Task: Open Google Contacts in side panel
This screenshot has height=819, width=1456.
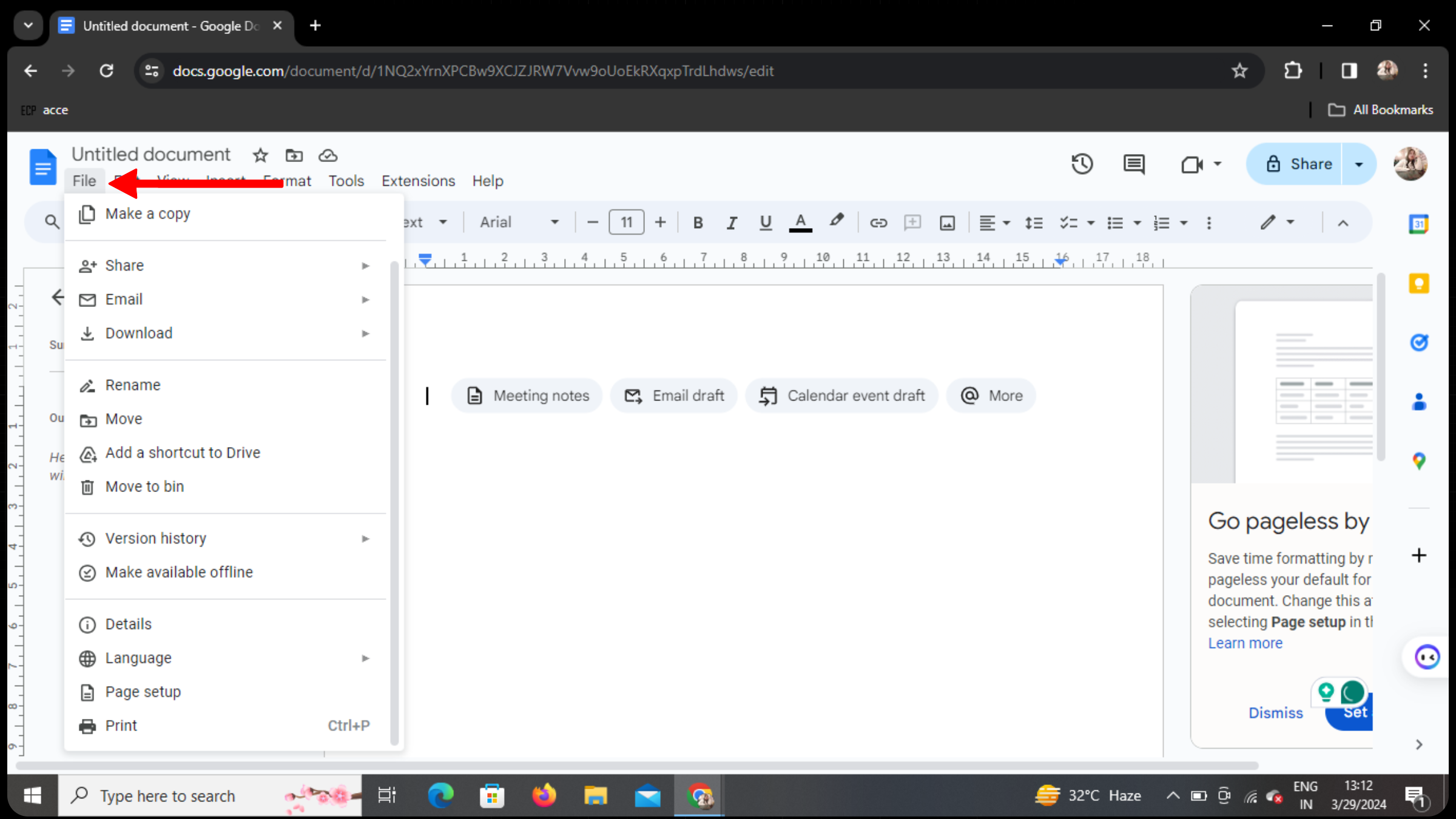Action: point(1418,402)
